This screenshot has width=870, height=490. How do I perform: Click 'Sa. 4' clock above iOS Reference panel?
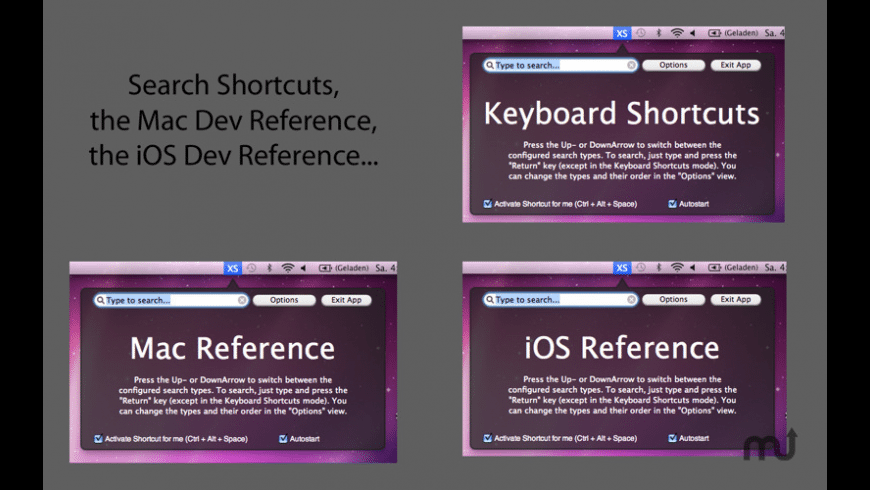click(x=775, y=267)
